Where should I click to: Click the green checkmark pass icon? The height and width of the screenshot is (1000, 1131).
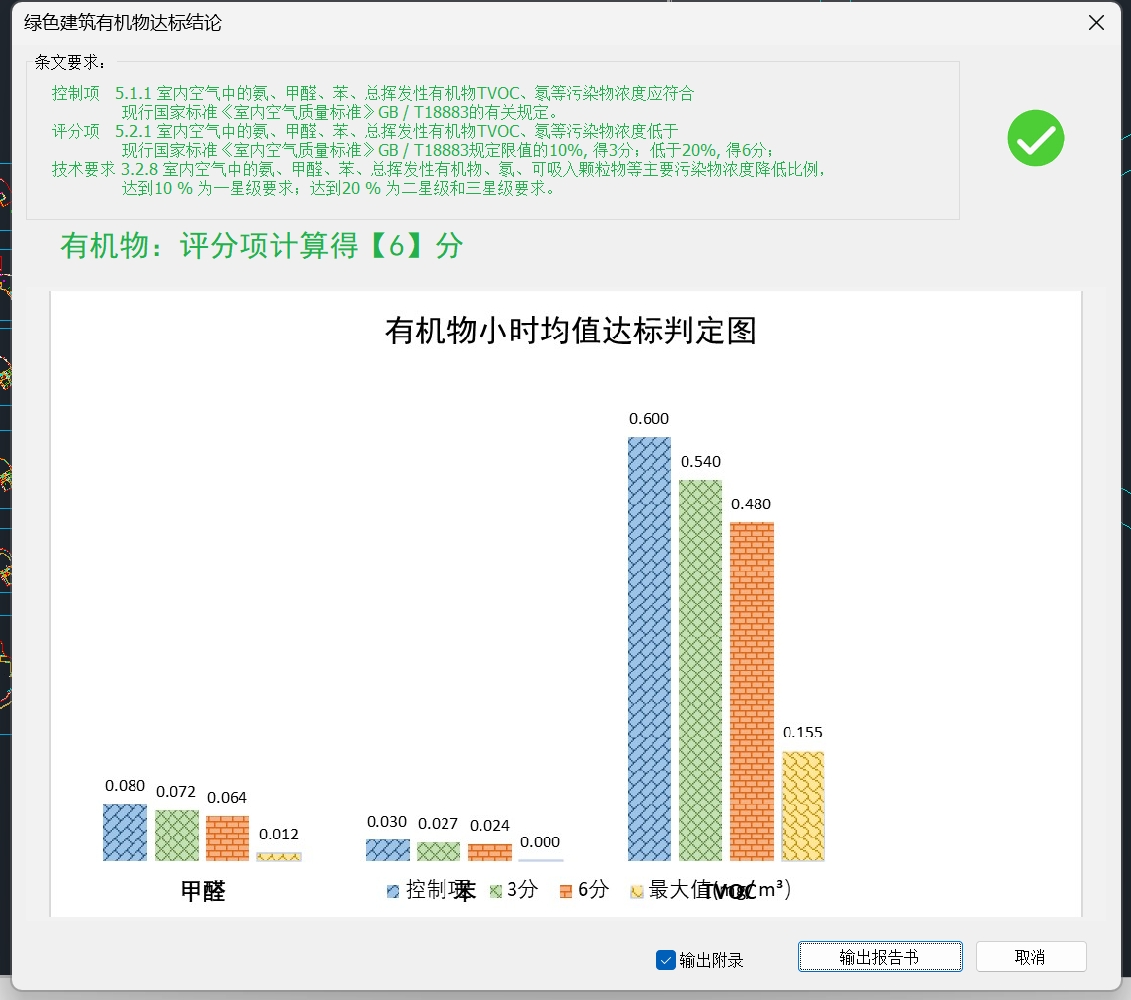[1035, 138]
